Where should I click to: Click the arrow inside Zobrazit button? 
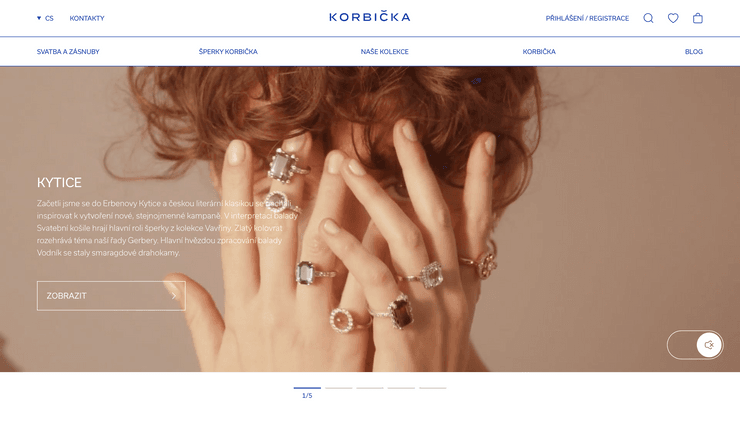click(x=174, y=296)
